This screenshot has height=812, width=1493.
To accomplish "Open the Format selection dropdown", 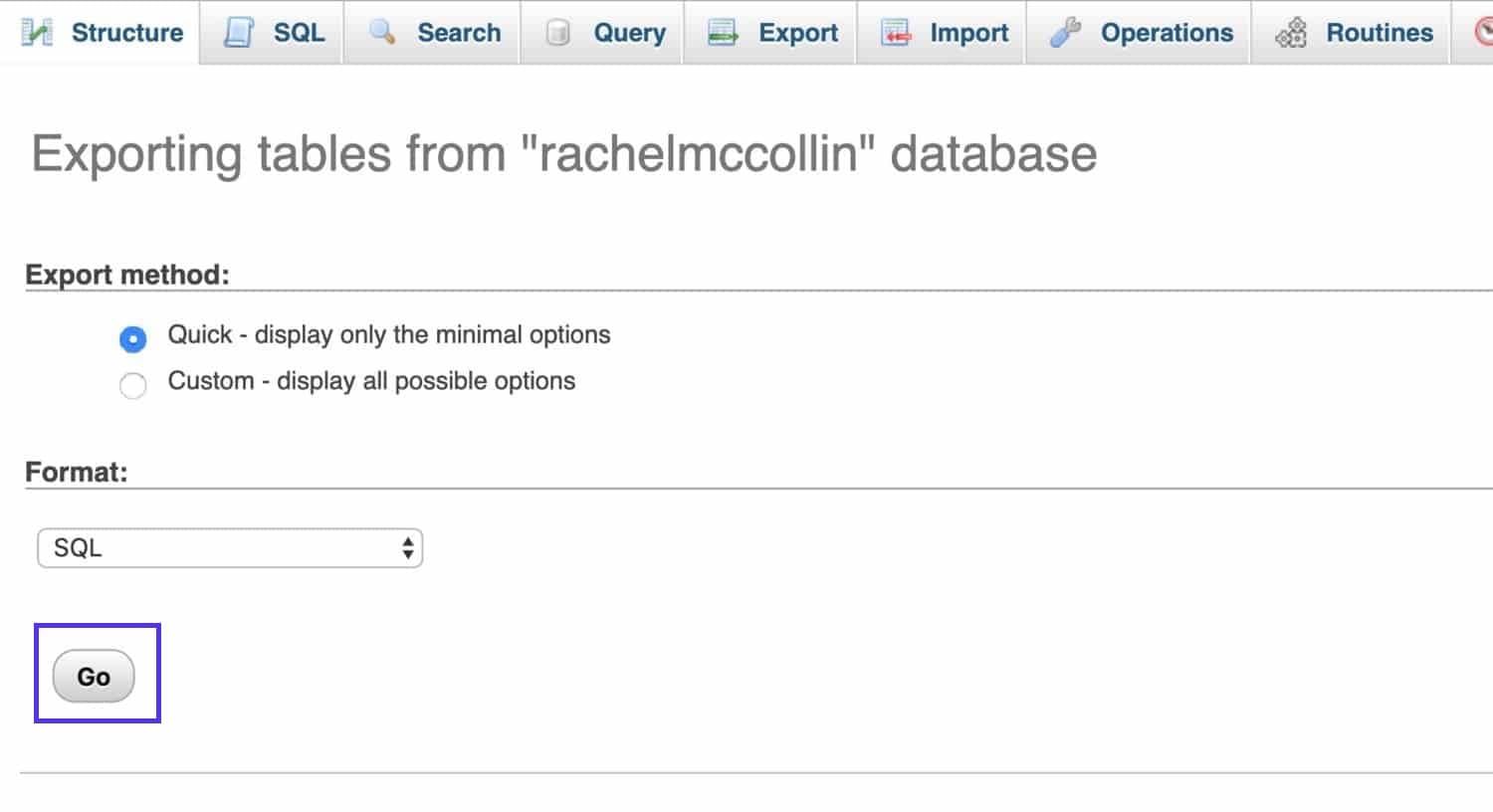I will click(229, 547).
